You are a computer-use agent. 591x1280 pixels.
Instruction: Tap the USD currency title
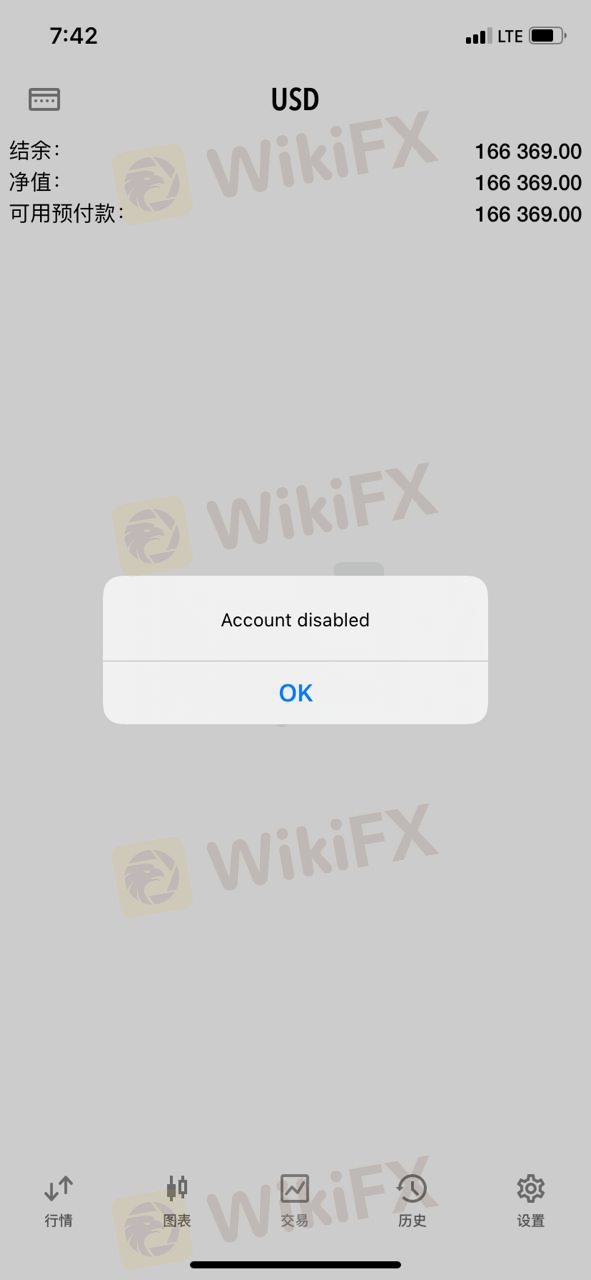coord(295,100)
